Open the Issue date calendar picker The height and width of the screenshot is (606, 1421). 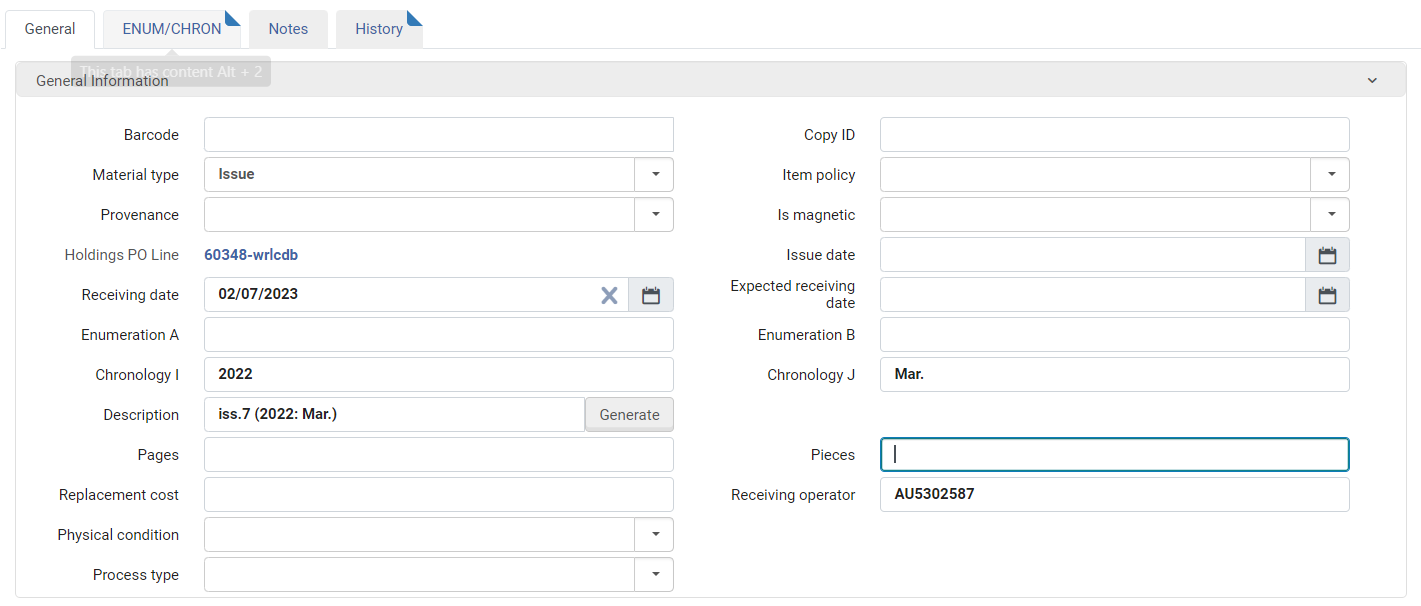pyautogui.click(x=1327, y=255)
